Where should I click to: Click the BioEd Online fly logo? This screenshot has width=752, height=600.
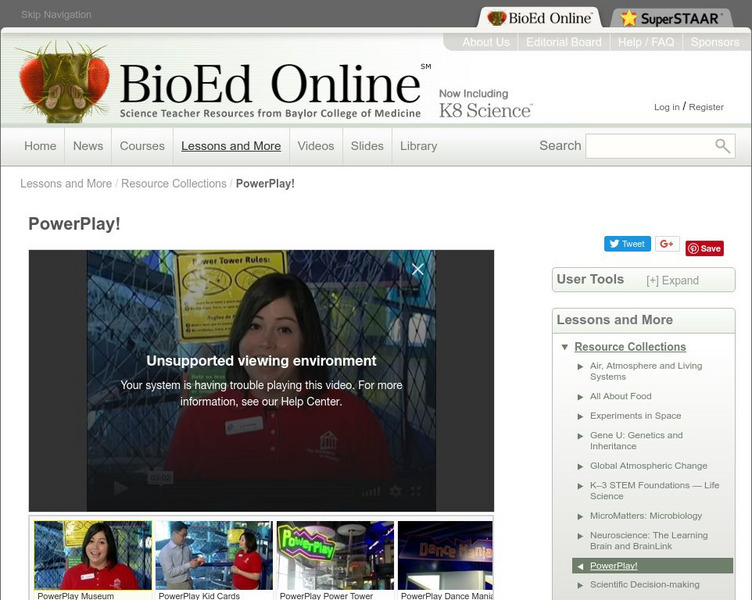[63, 82]
